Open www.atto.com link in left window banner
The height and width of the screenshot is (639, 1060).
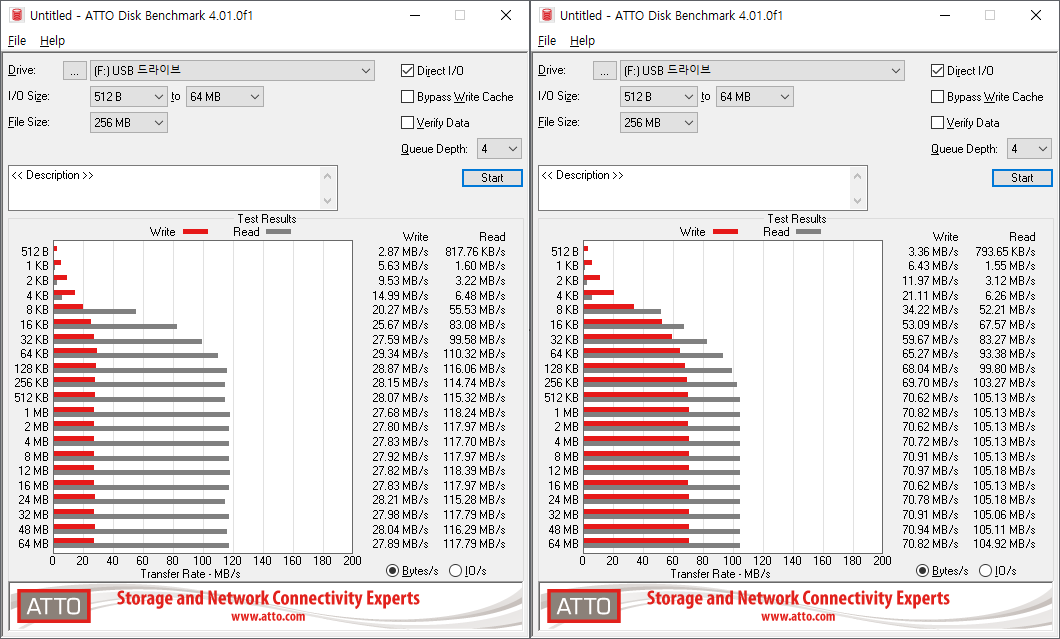[268, 617]
